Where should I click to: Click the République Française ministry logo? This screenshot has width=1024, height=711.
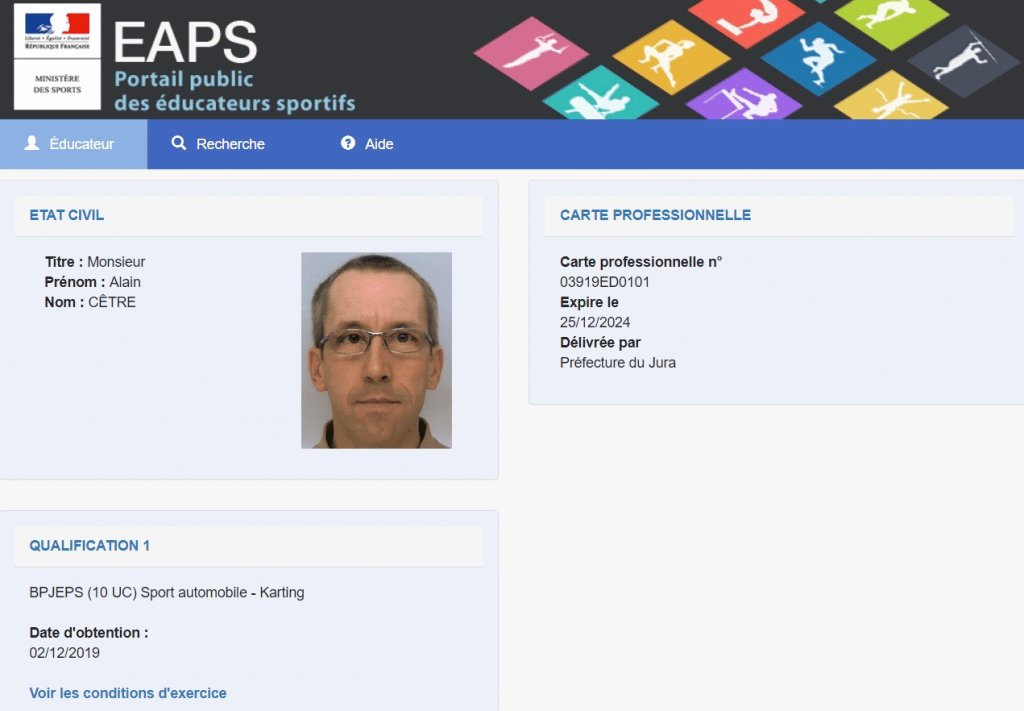point(57,57)
